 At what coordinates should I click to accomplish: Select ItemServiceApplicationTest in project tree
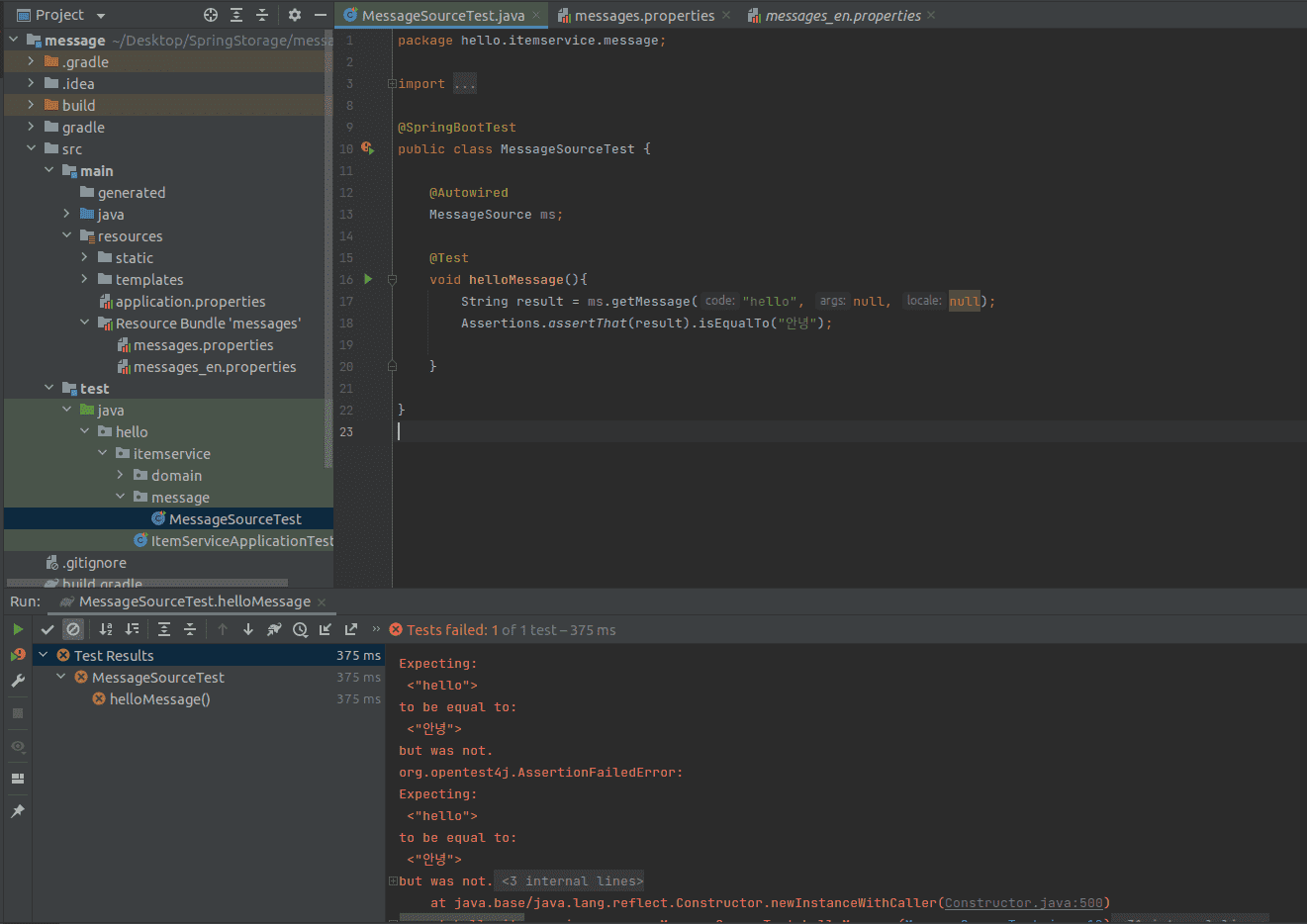click(x=241, y=541)
